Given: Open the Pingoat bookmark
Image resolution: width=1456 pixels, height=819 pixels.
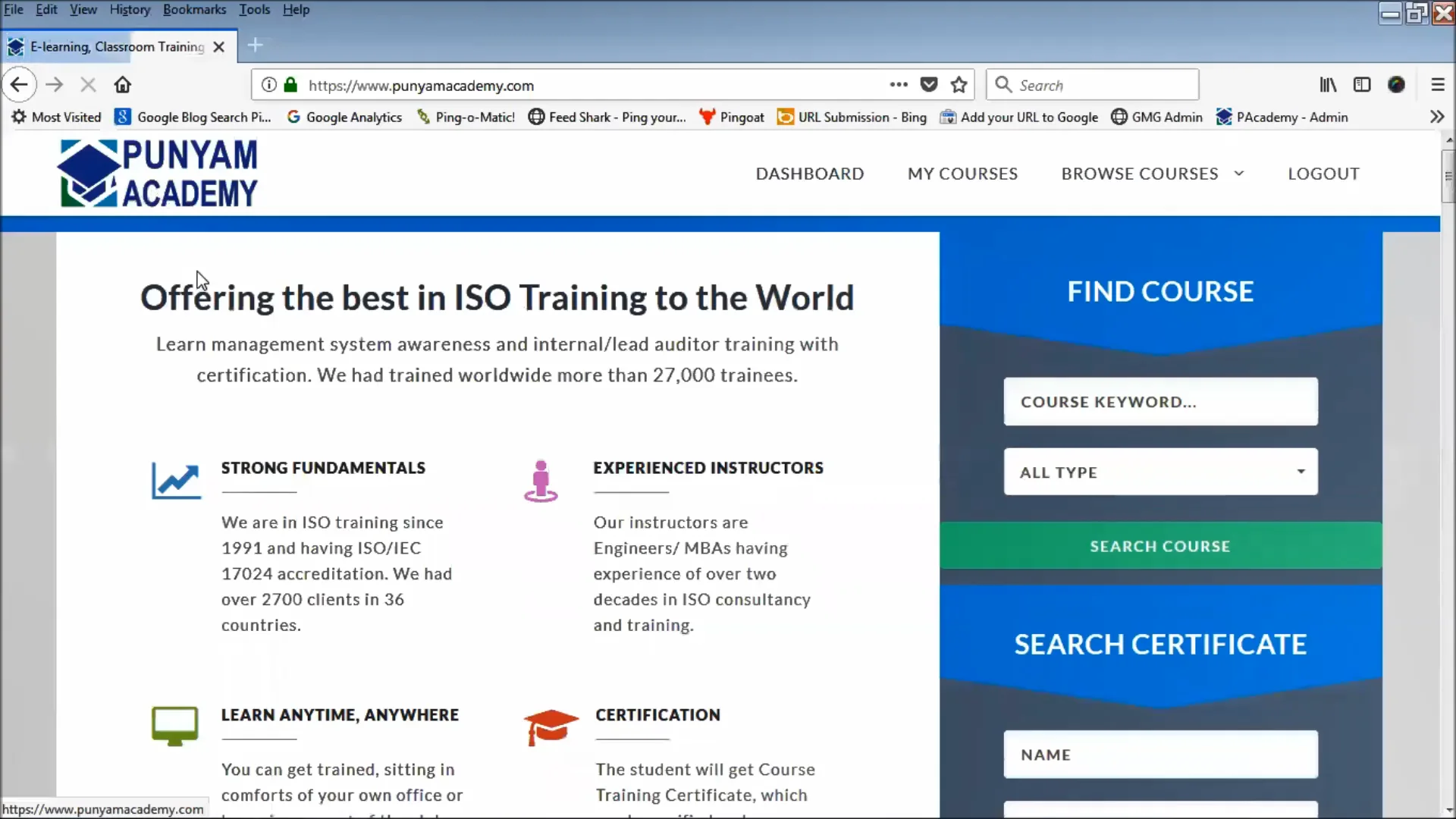Looking at the screenshot, I should coord(730,117).
